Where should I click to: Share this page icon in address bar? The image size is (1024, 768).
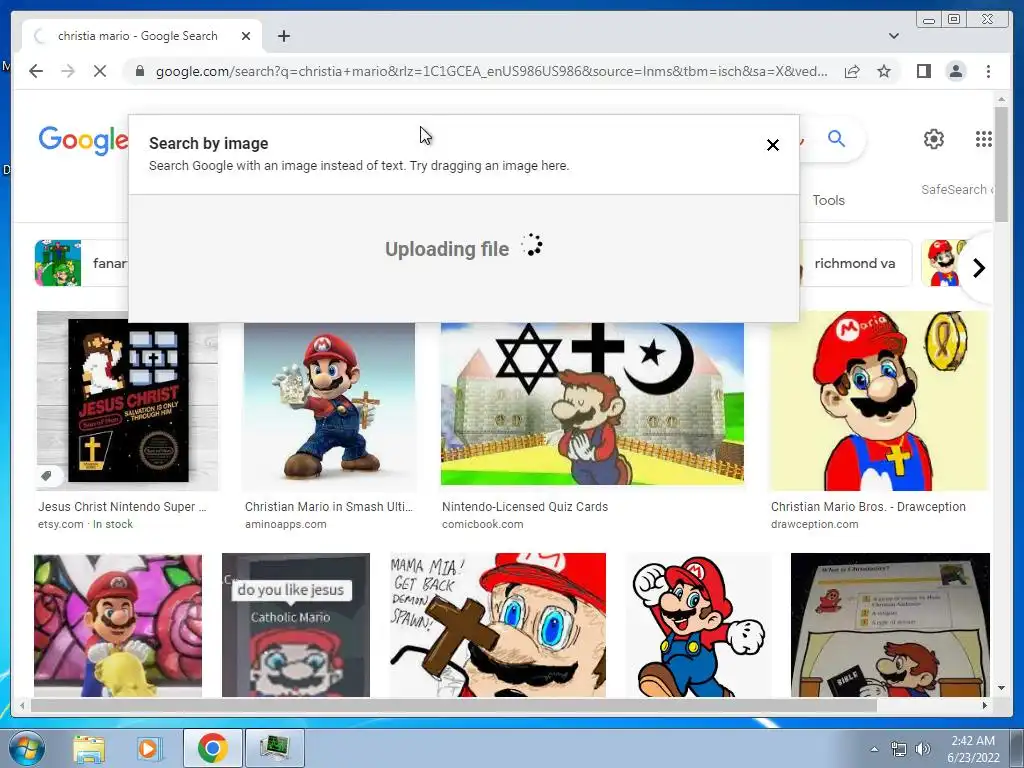pos(852,71)
